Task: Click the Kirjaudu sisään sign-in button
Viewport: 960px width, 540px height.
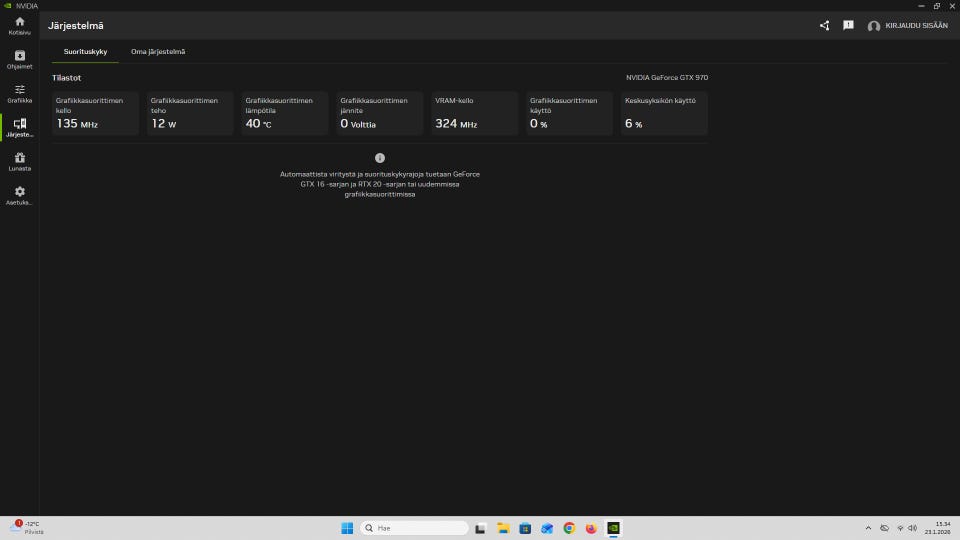Action: 908,26
